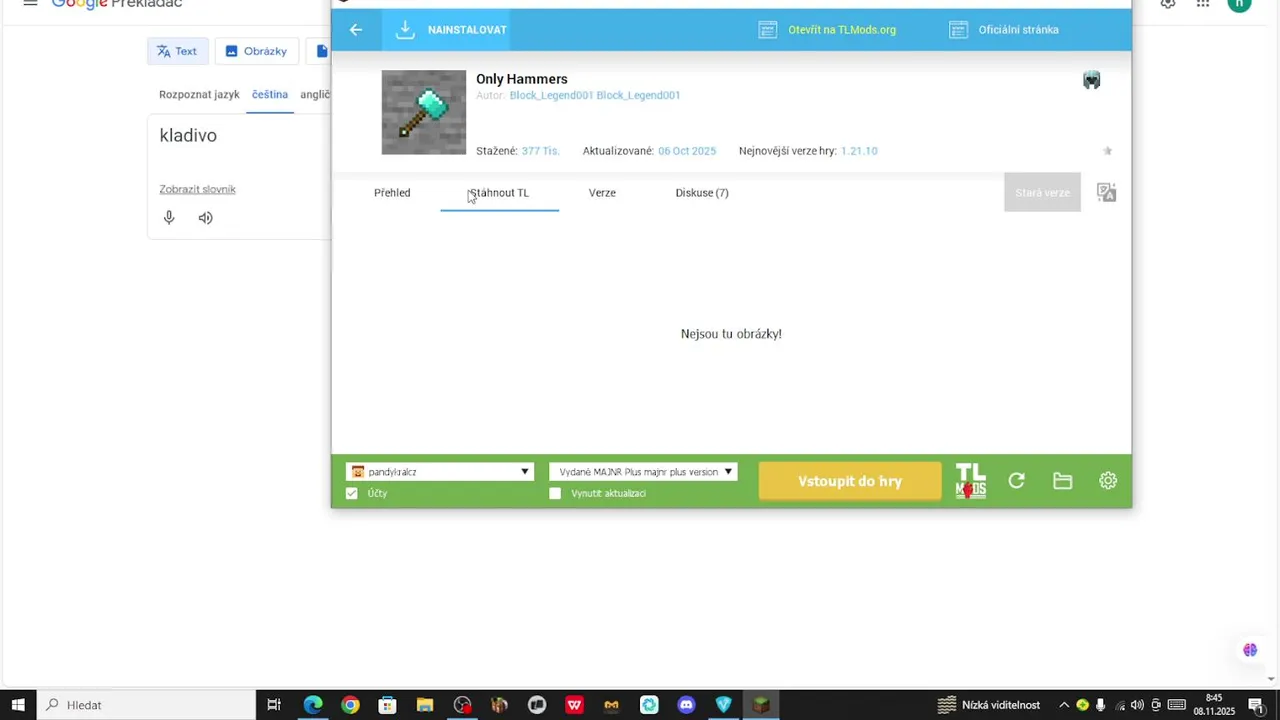The image size is (1280, 720).
Task: Open Microsoft Edge from taskbar
Action: (313, 705)
